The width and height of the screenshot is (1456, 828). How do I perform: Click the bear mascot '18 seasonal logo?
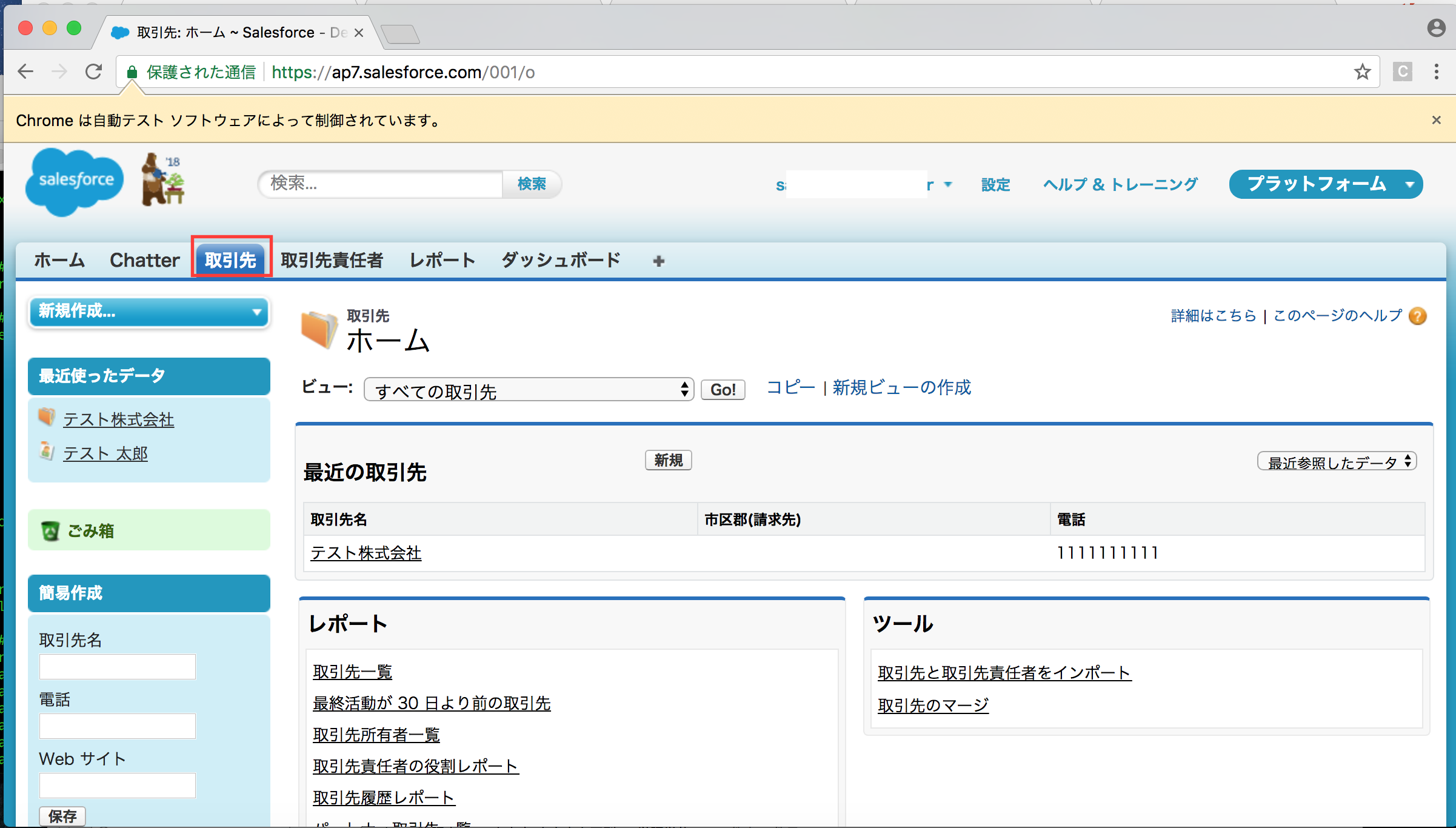pos(162,180)
